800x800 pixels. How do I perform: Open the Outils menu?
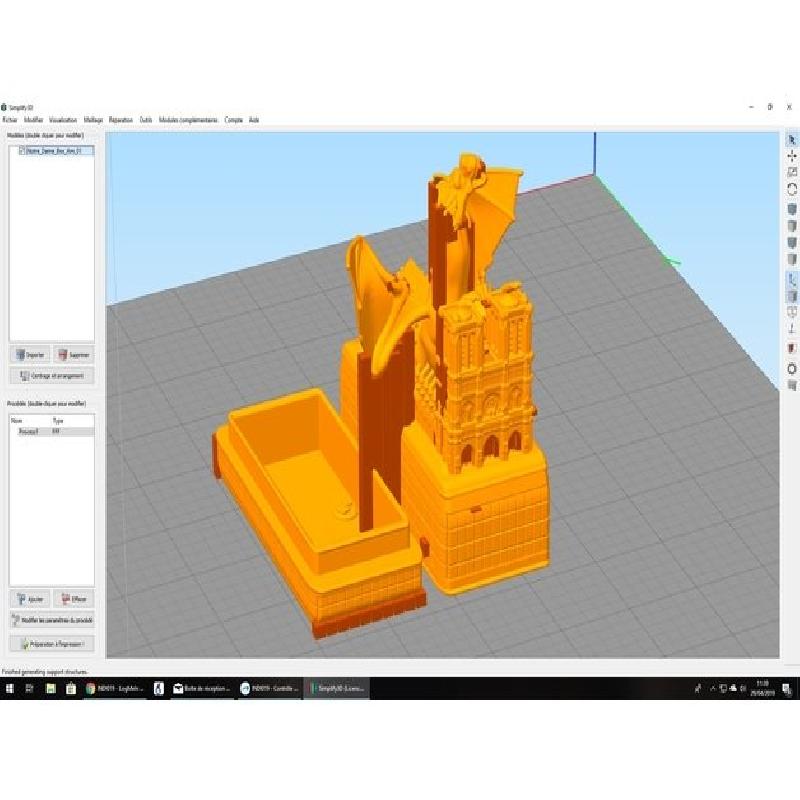pyautogui.click(x=146, y=120)
